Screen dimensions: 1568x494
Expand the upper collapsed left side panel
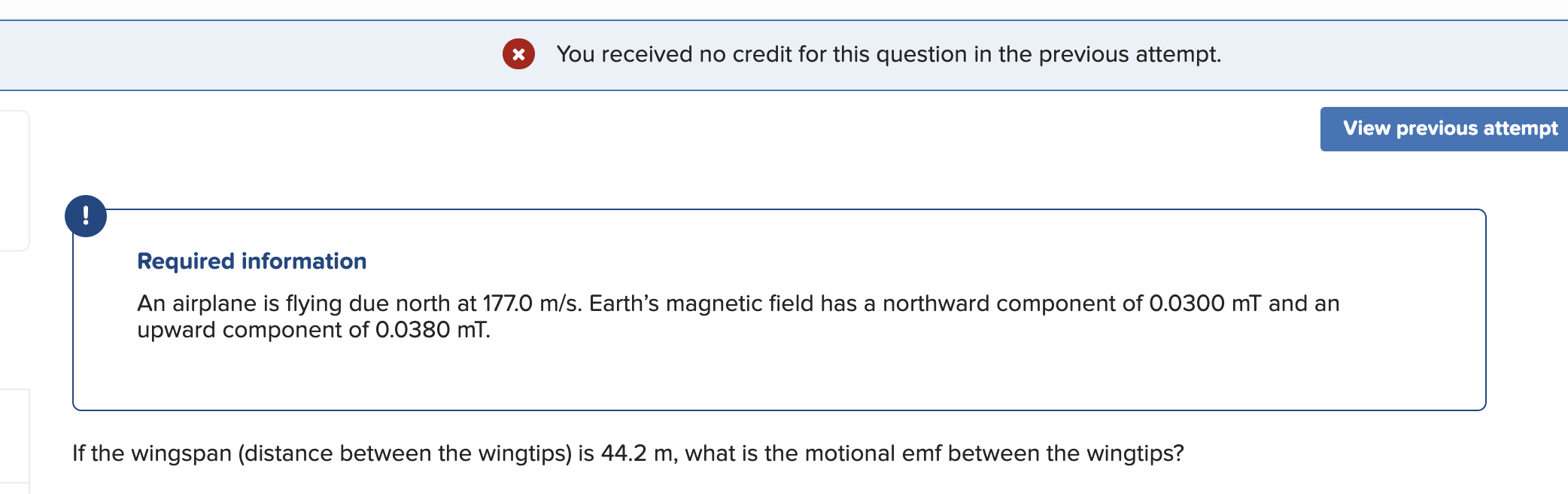(x=14, y=178)
